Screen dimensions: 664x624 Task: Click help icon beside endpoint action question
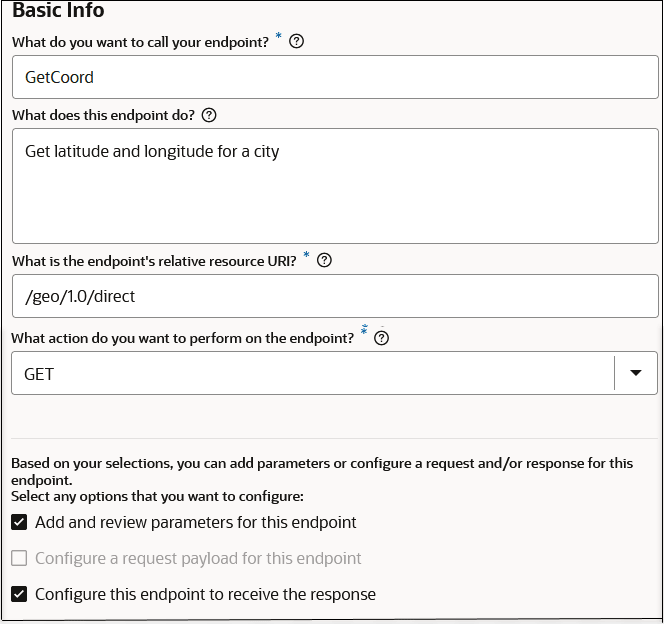point(381,338)
